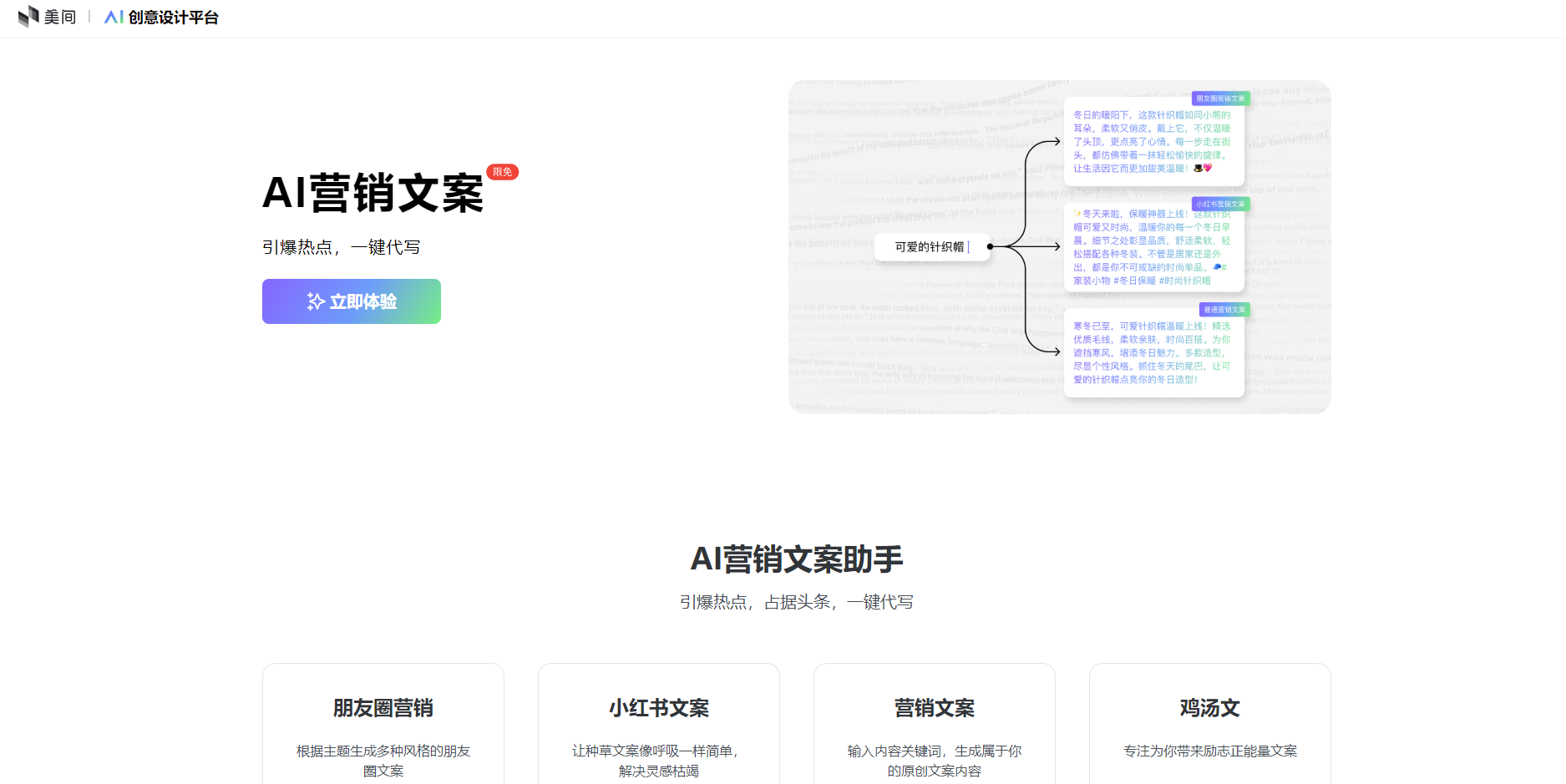Select the copy card starting 冬日的暖阳下
This screenshot has width=1566, height=784.
point(1153,142)
